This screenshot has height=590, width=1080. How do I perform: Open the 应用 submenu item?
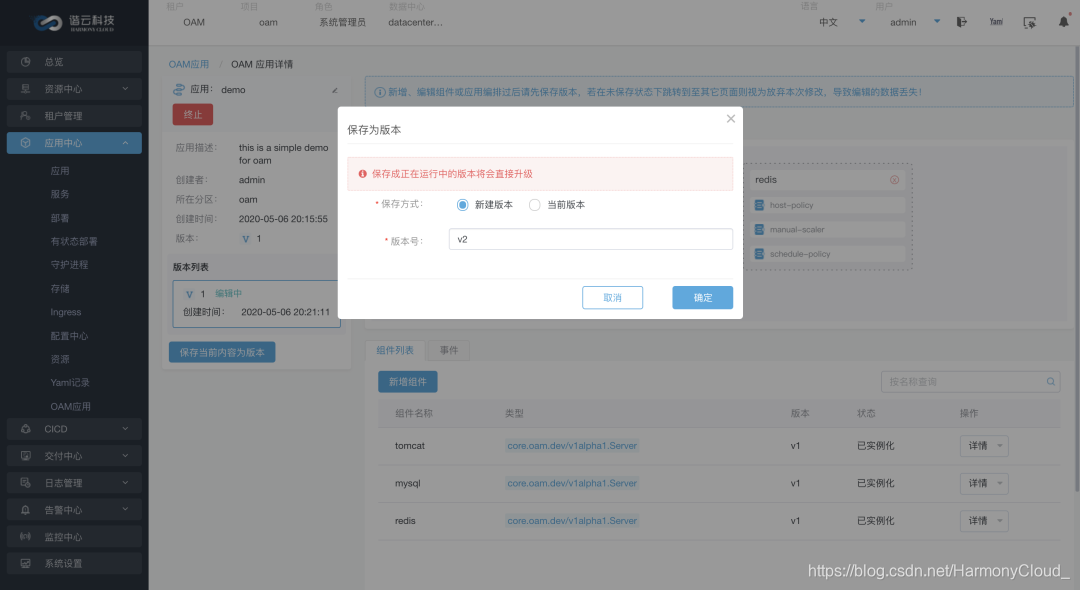(60, 171)
